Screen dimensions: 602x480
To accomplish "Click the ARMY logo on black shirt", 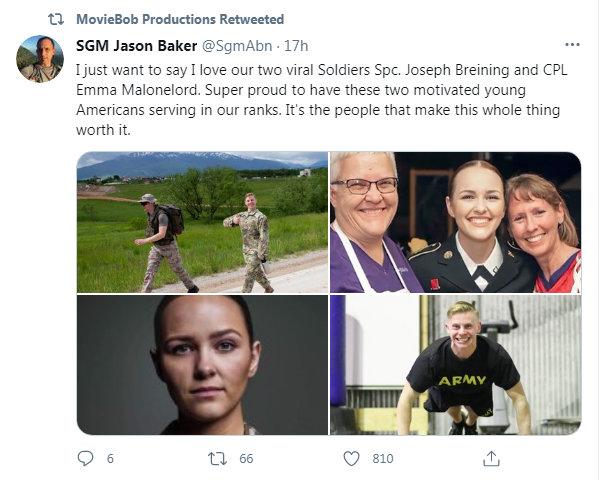I will (x=462, y=381).
